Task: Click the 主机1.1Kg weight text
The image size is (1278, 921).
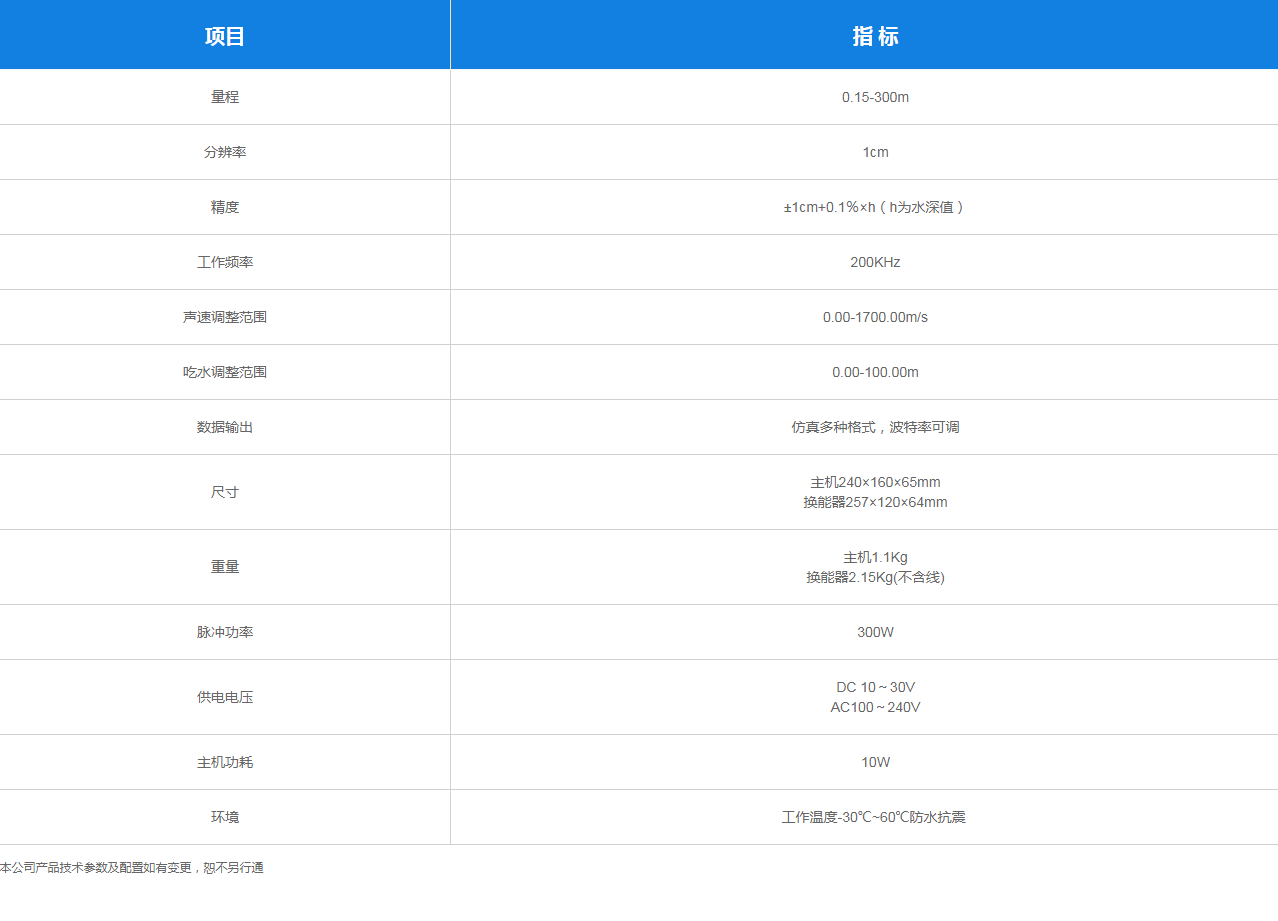Action: (x=875, y=557)
